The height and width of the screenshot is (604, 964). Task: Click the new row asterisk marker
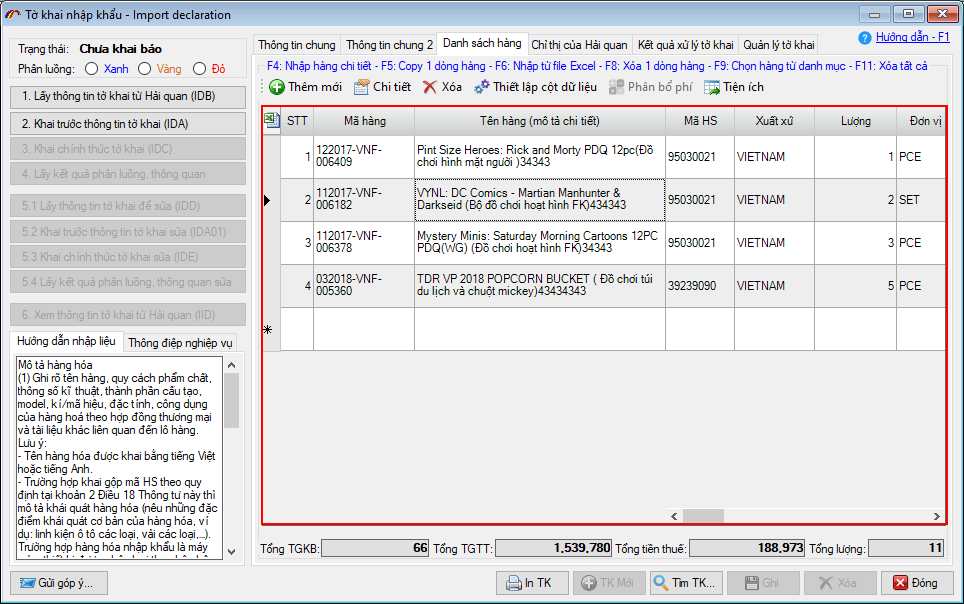pos(268,330)
